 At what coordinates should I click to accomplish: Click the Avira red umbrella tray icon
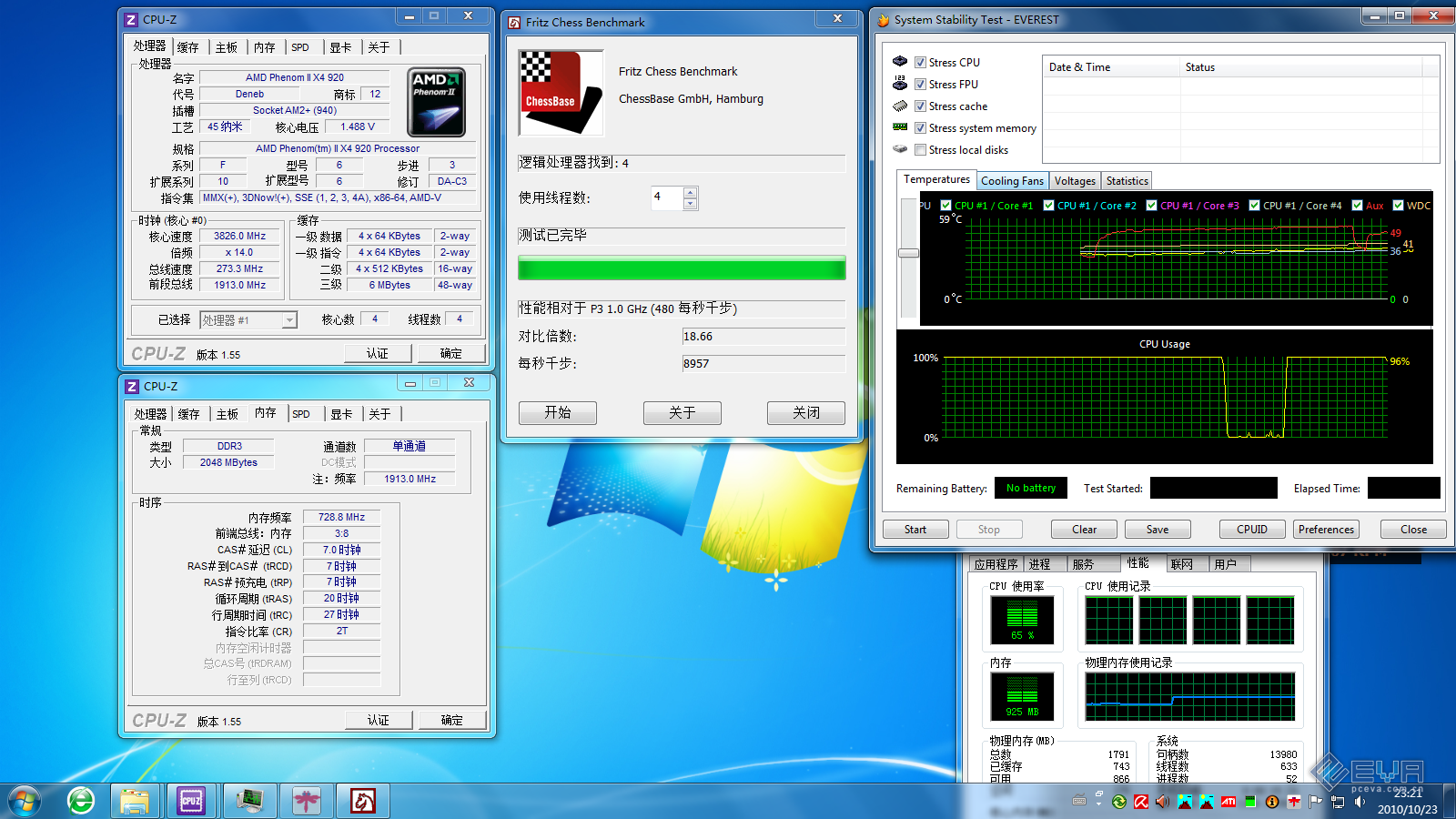point(1141,802)
